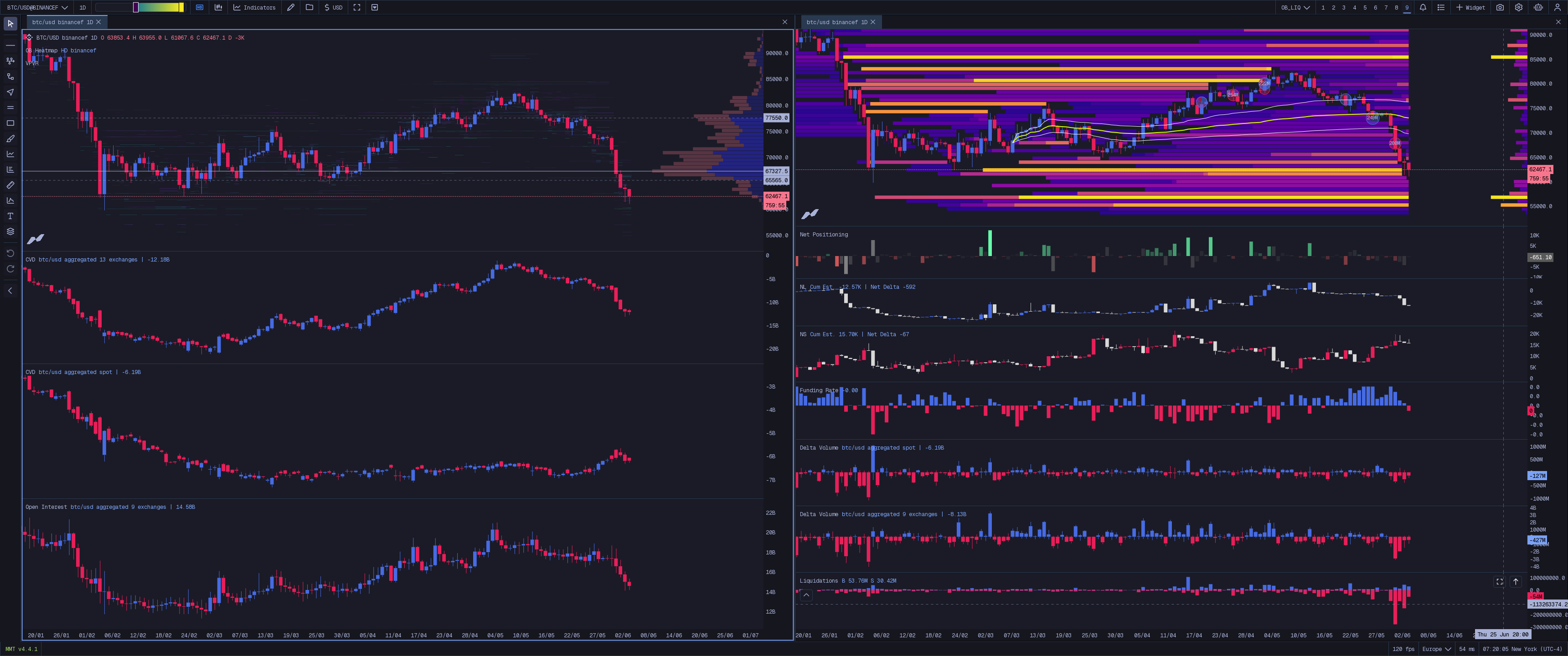Screen dimensions: 1568x656
Task: Switch to workspace tab 5
Action: tap(1365, 7)
